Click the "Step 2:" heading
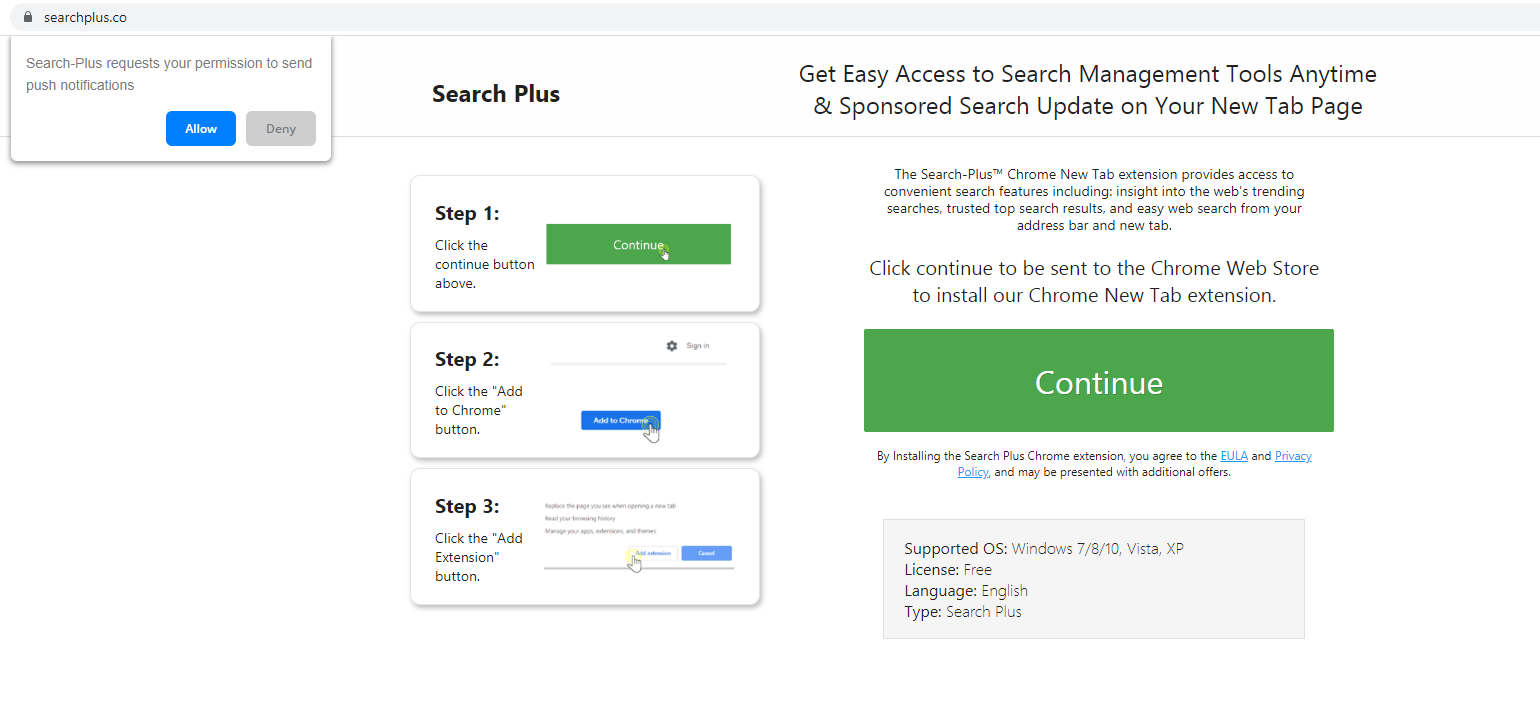1540x720 pixels. pyautogui.click(x=467, y=359)
